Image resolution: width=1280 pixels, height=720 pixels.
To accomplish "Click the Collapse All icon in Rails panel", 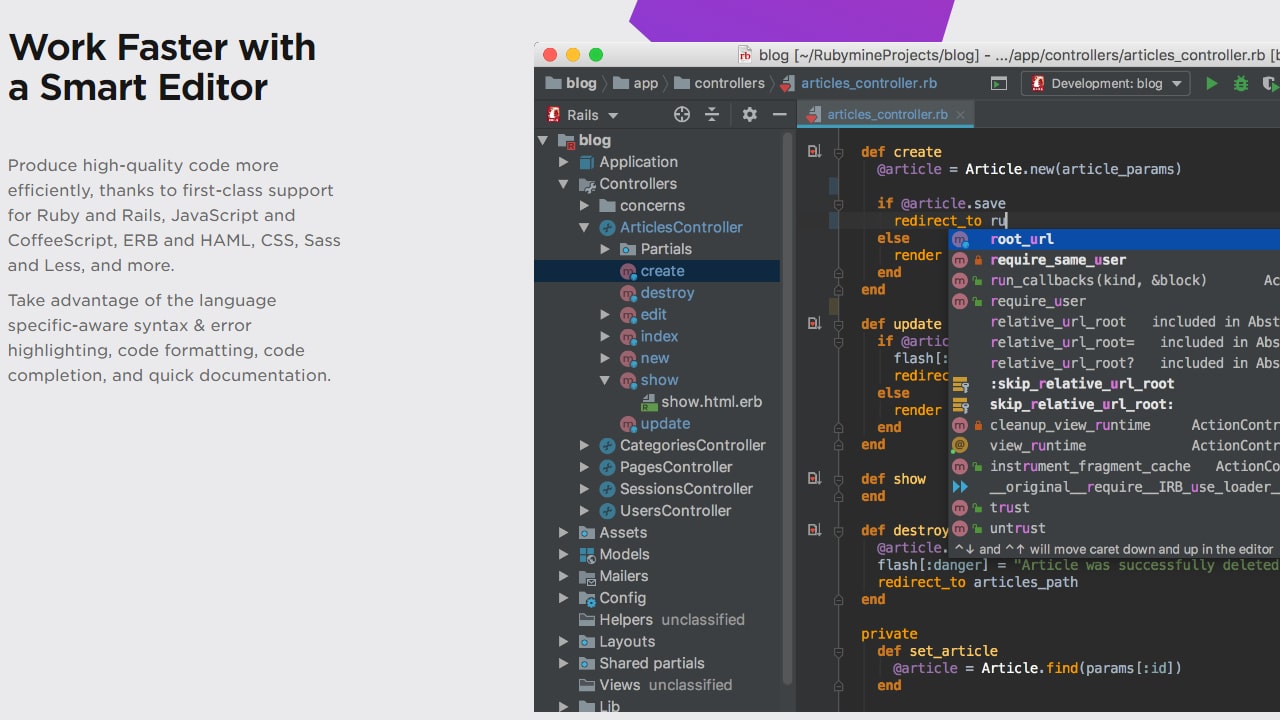I will point(712,115).
